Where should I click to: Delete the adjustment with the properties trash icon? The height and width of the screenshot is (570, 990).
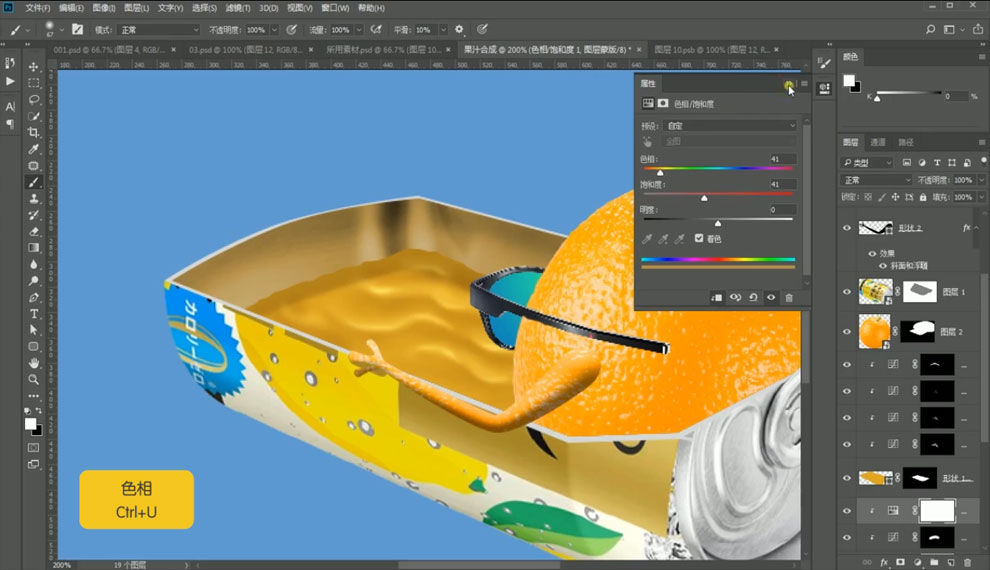tap(789, 297)
